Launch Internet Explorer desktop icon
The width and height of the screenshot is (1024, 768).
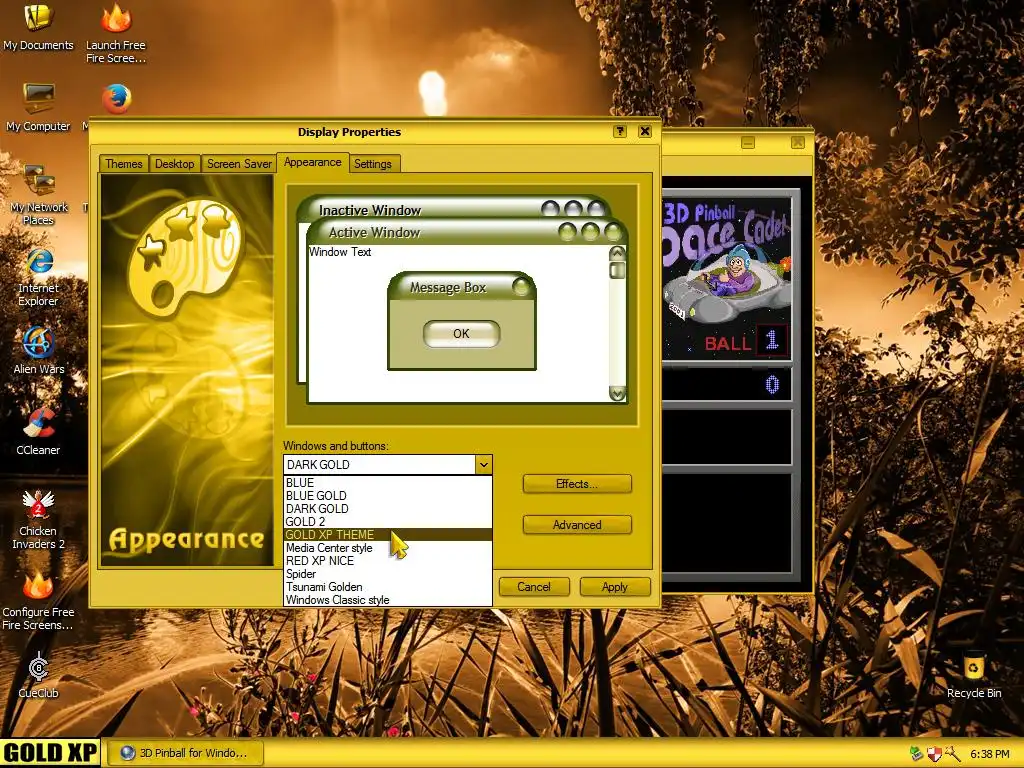click(x=39, y=277)
